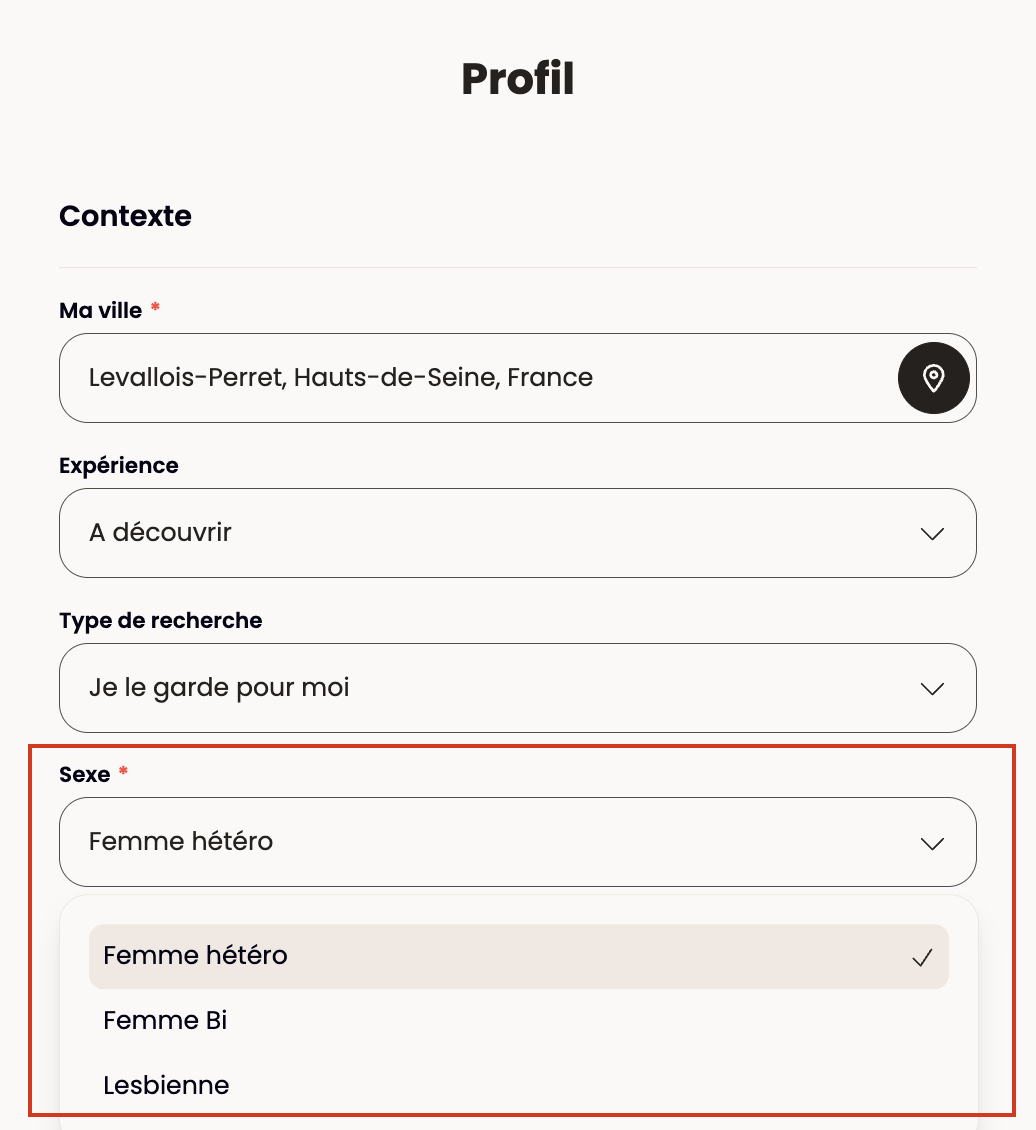
Task: Click the Contexte section heading
Action: (x=125, y=216)
